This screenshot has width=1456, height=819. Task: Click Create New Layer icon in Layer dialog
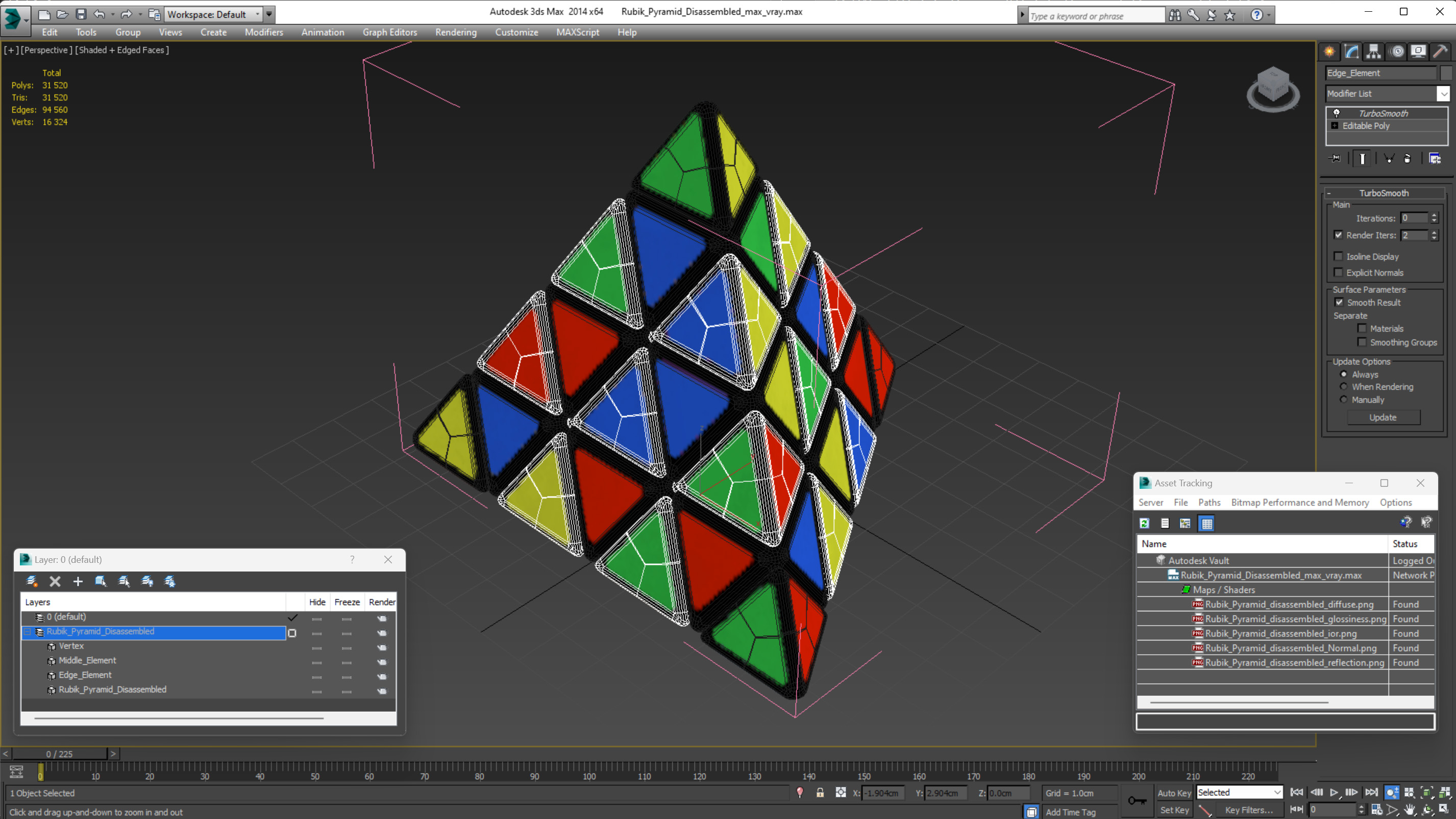pos(32,581)
